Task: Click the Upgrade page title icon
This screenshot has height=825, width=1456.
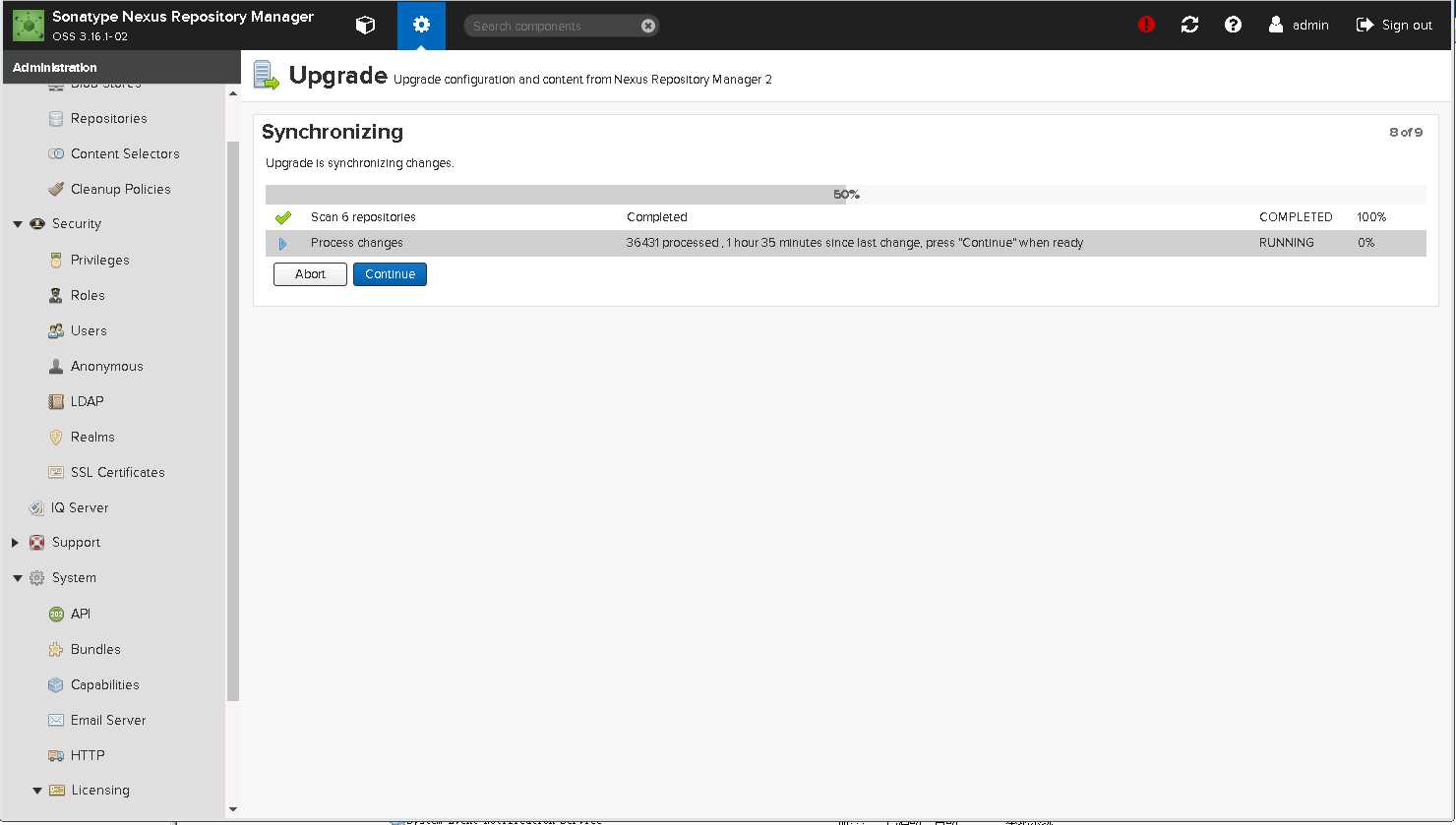Action: tap(266, 75)
